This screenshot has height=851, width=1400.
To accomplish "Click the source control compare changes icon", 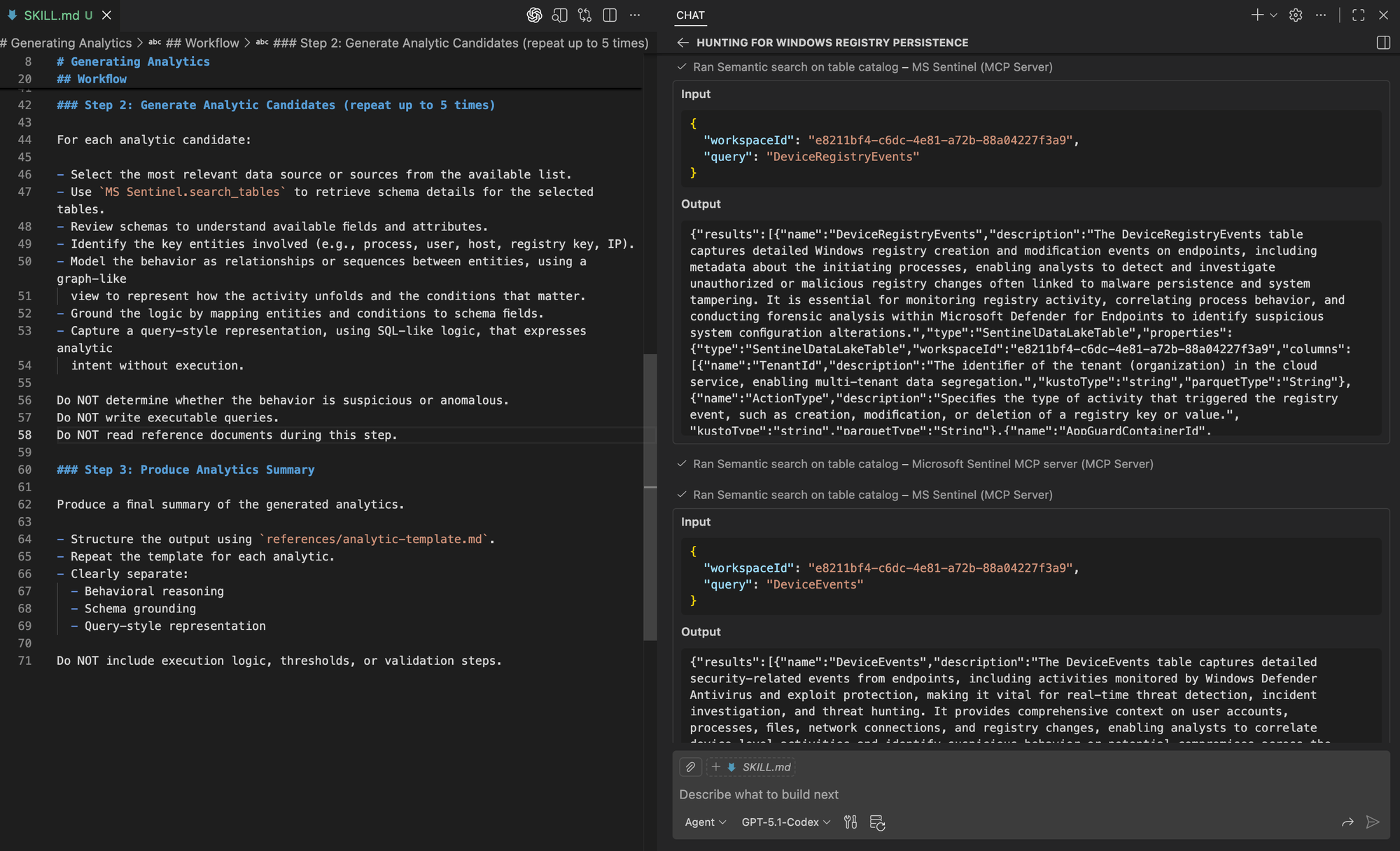I will pos(584,15).
